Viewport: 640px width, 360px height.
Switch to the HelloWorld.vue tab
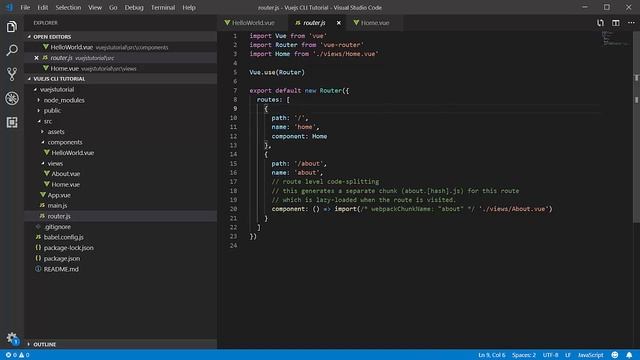253,23
